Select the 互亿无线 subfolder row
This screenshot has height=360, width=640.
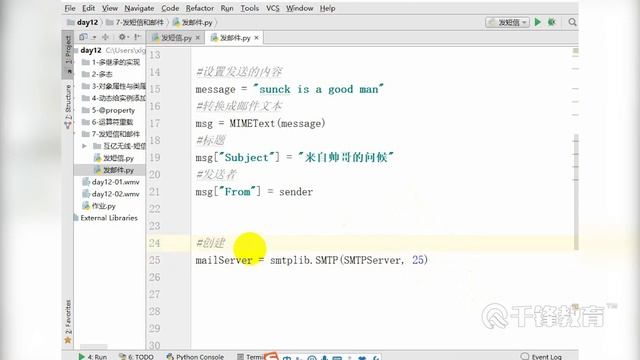pos(109,146)
